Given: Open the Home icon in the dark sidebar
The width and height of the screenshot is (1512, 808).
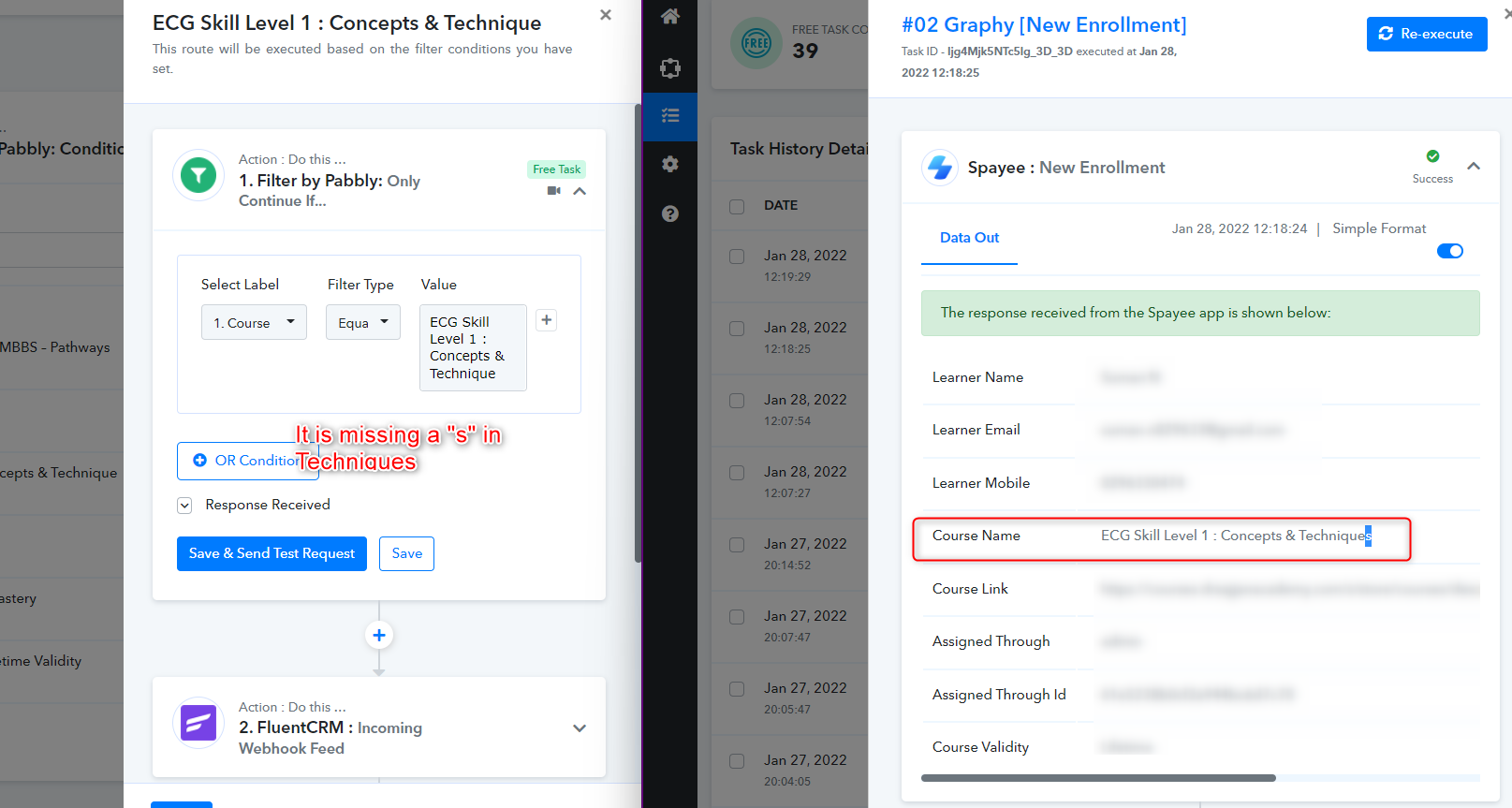Looking at the screenshot, I should click(669, 16).
